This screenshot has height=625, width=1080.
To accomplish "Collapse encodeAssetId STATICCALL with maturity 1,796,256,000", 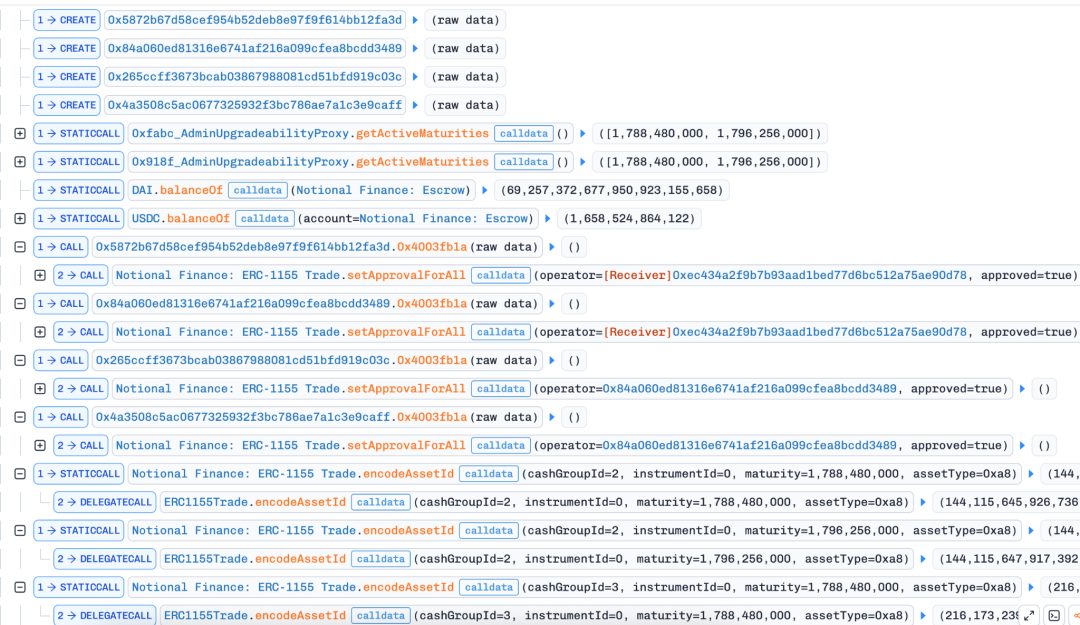I will click(x=20, y=531).
